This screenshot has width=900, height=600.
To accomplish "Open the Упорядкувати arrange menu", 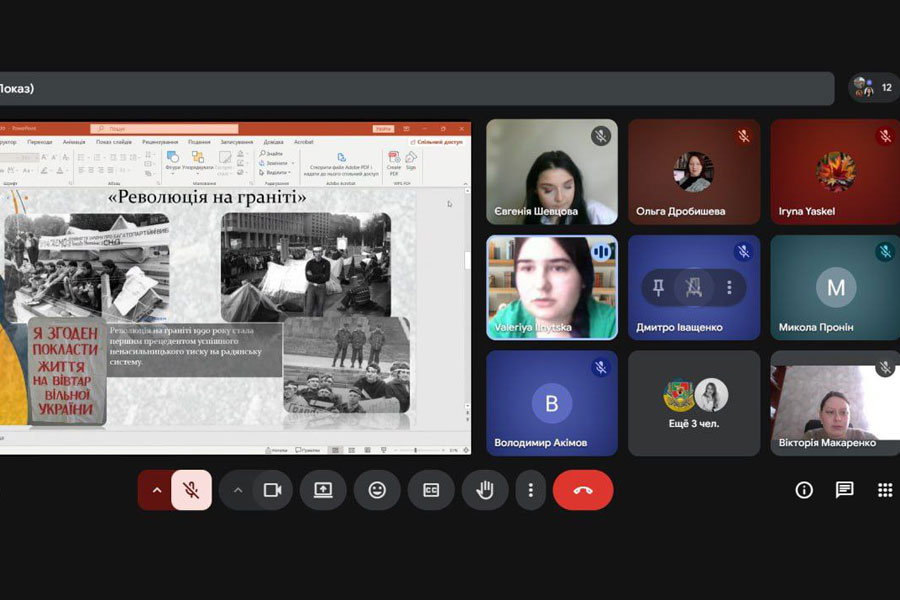I will pos(197,160).
